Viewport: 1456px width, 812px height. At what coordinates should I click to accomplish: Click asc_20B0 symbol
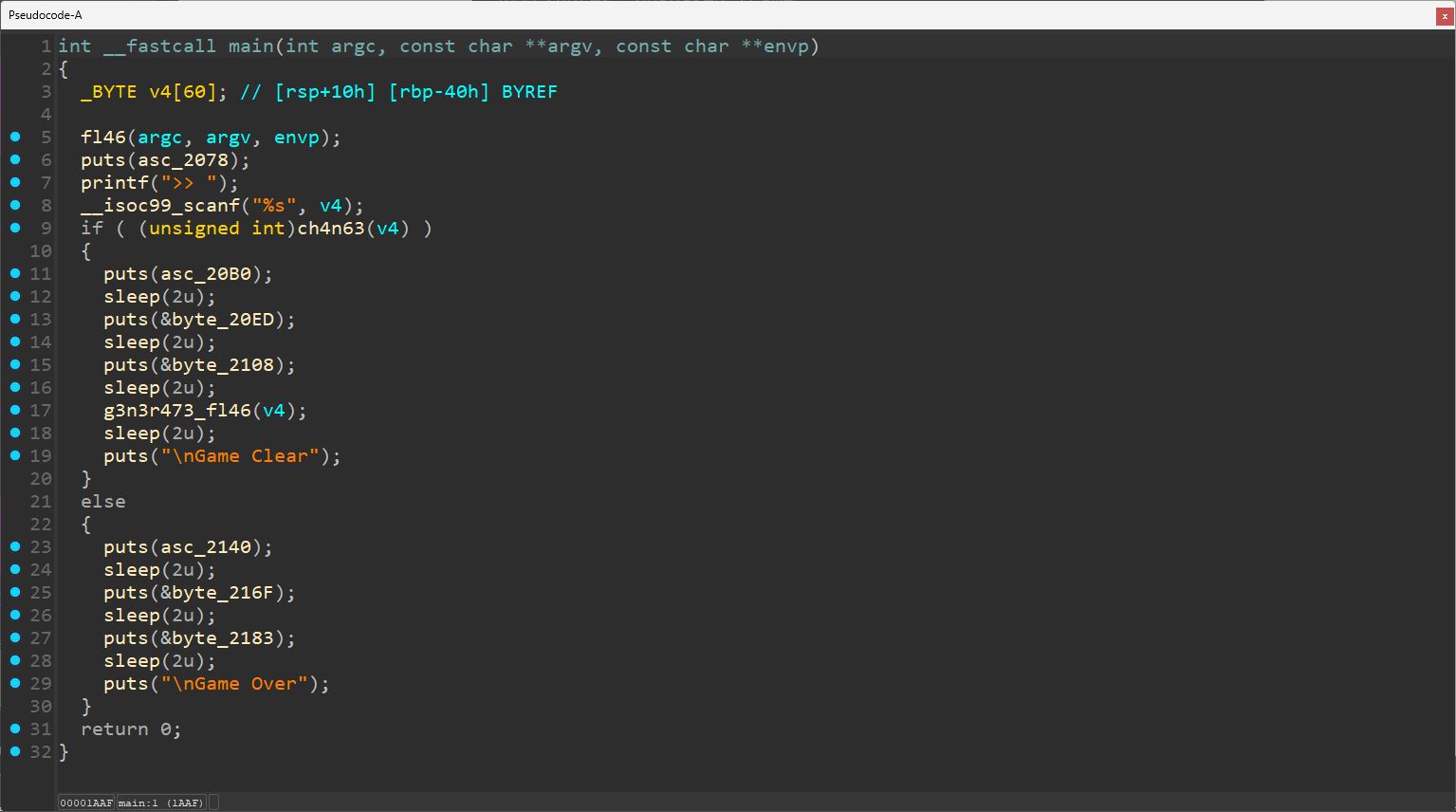[206, 274]
